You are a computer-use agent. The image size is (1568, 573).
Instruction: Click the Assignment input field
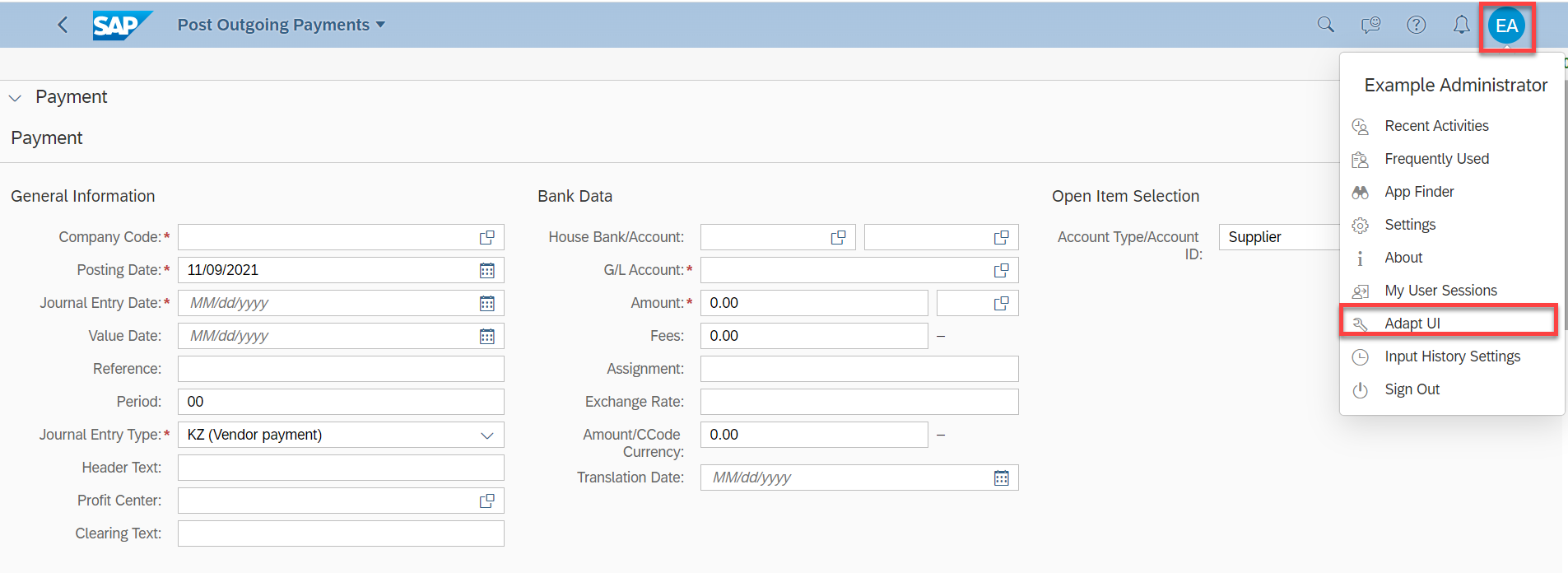859,369
